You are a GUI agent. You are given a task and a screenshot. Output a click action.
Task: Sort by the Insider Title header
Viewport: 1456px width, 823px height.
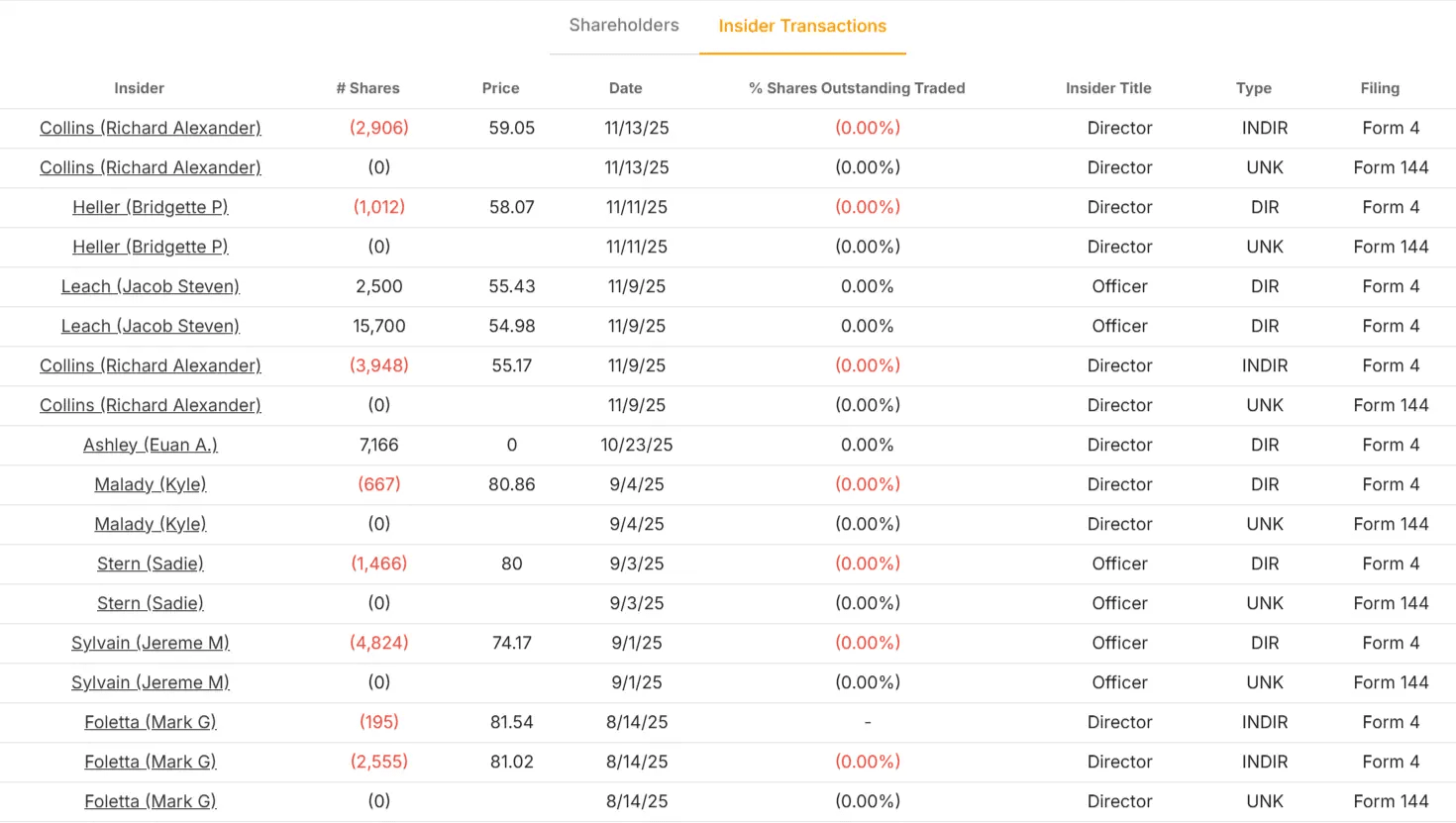(x=1108, y=88)
